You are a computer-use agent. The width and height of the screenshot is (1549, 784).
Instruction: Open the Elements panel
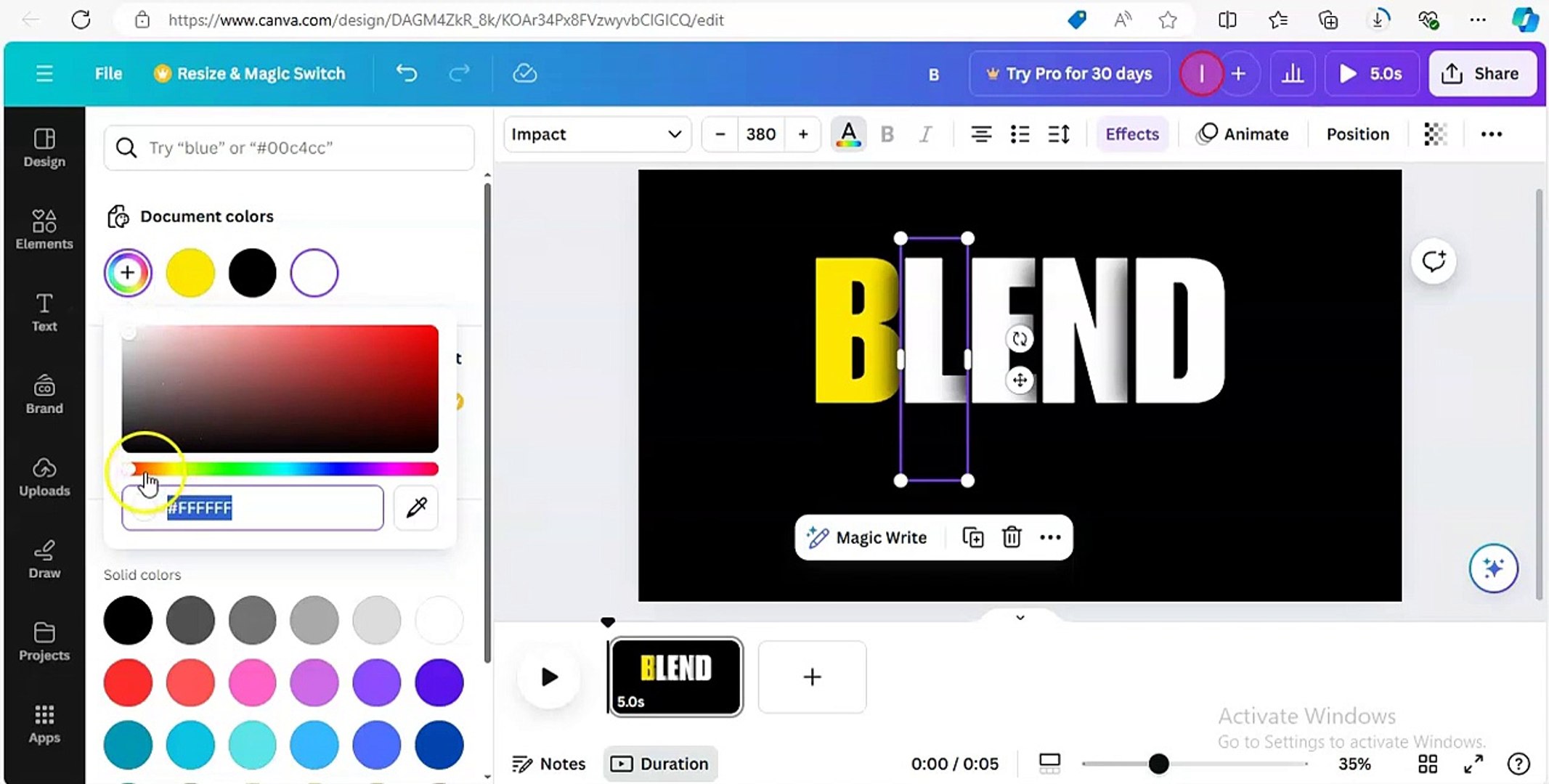(44, 229)
